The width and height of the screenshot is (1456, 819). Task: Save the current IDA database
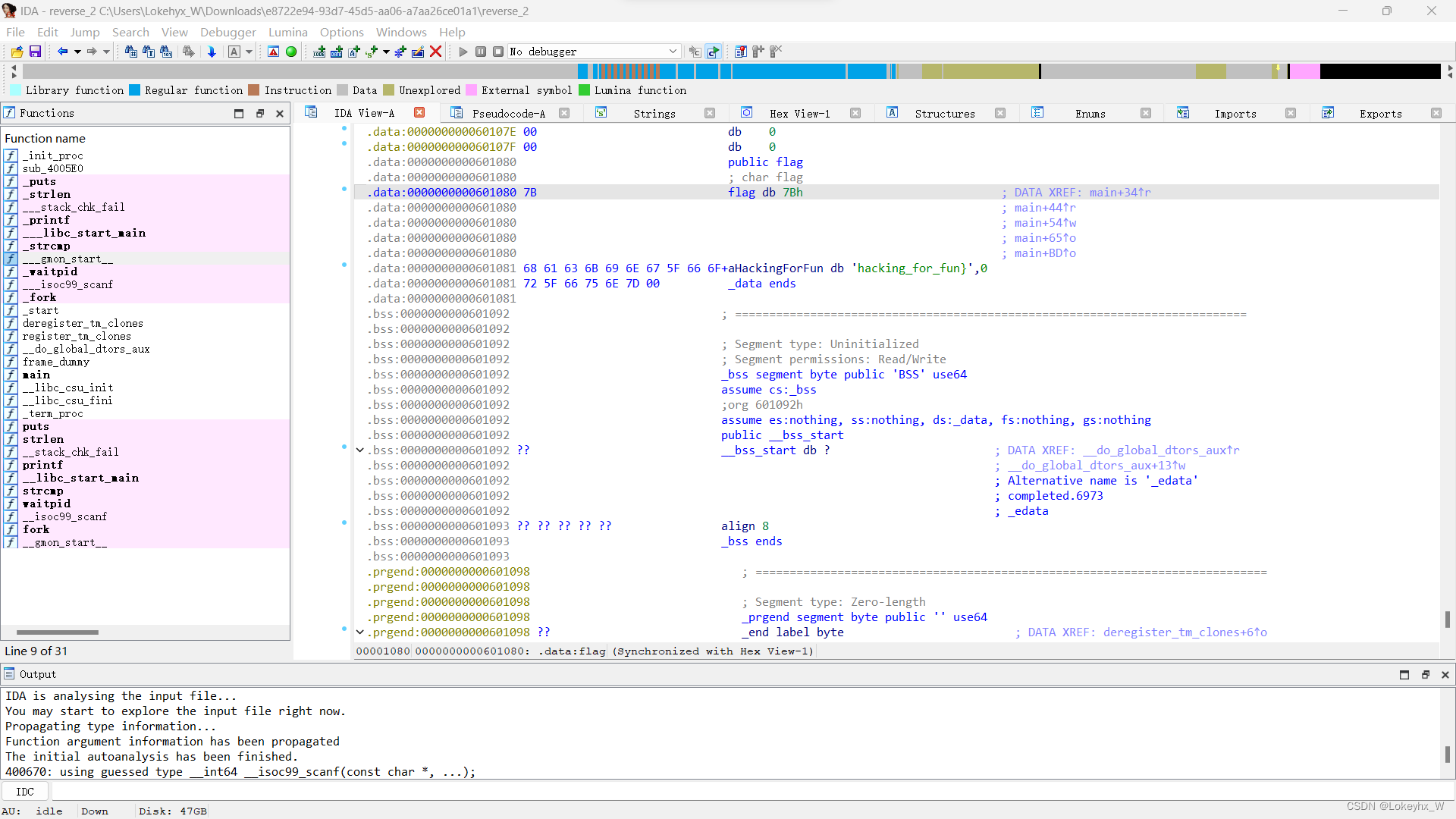[35, 52]
